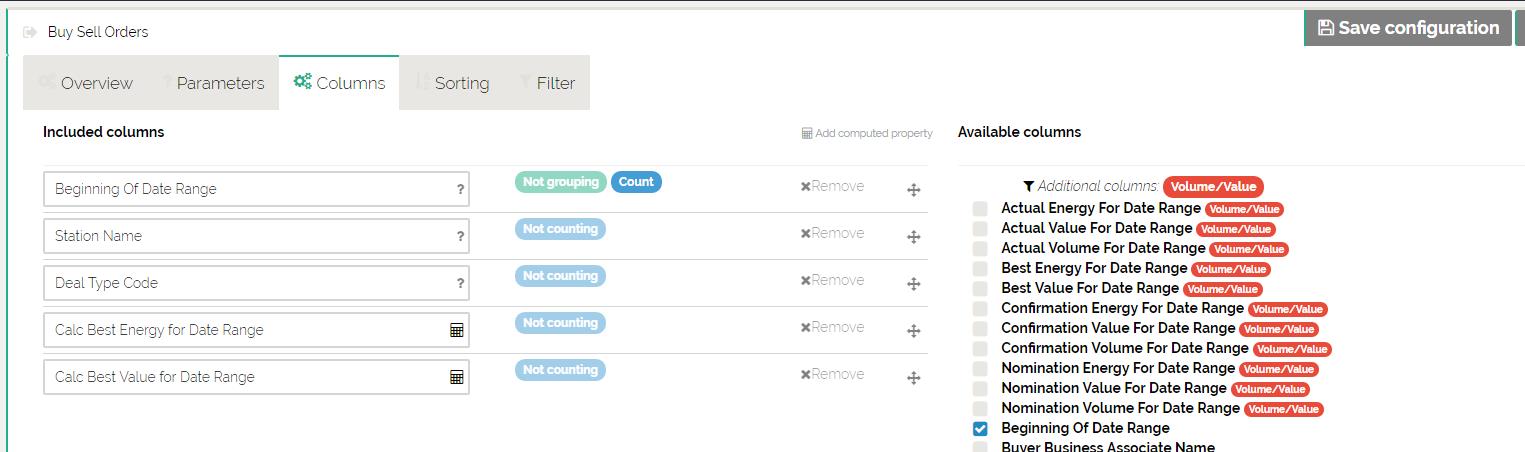This screenshot has width=1525, height=452.
Task: Click the move handle for Deal Type Code
Action: tap(913, 284)
